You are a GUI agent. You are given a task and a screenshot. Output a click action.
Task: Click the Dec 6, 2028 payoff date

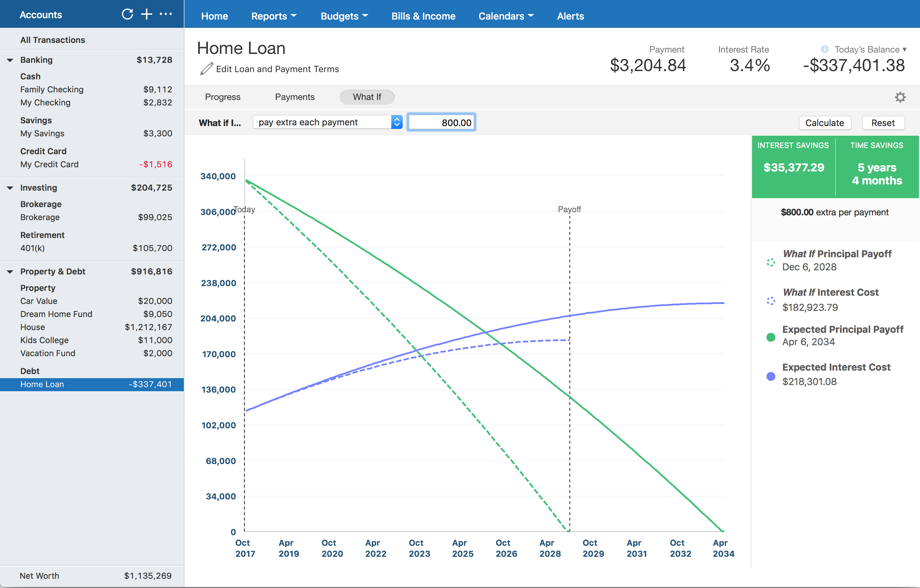(x=809, y=267)
